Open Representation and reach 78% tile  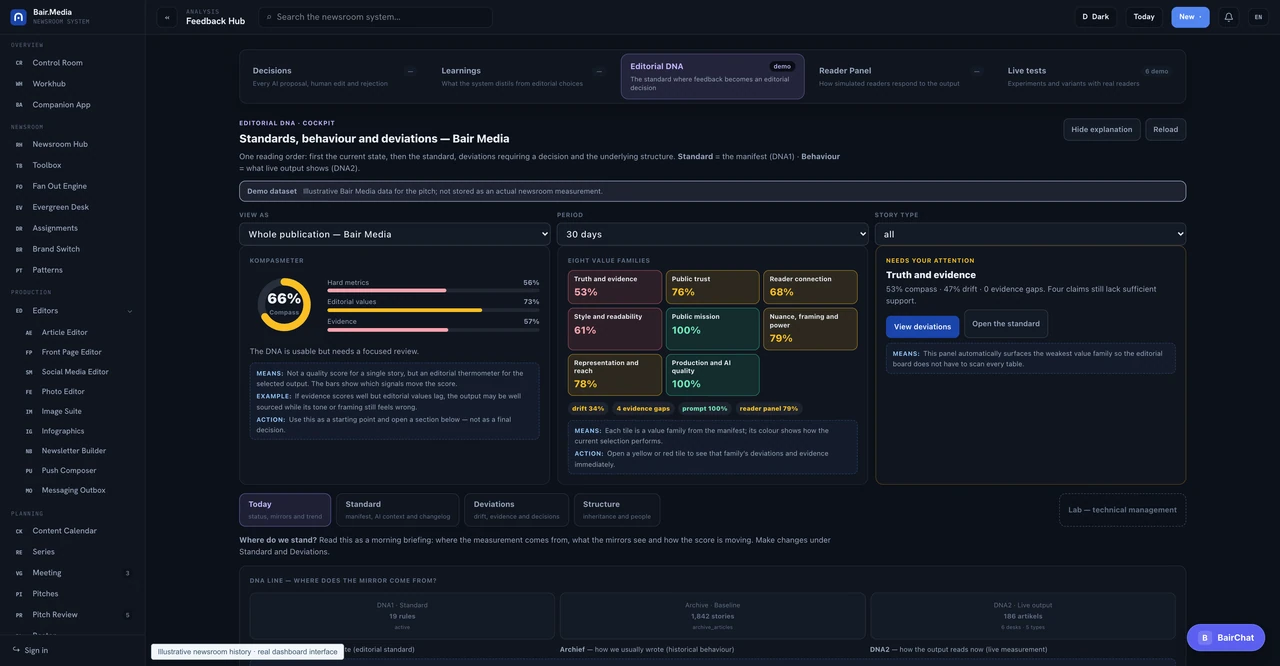pos(615,375)
